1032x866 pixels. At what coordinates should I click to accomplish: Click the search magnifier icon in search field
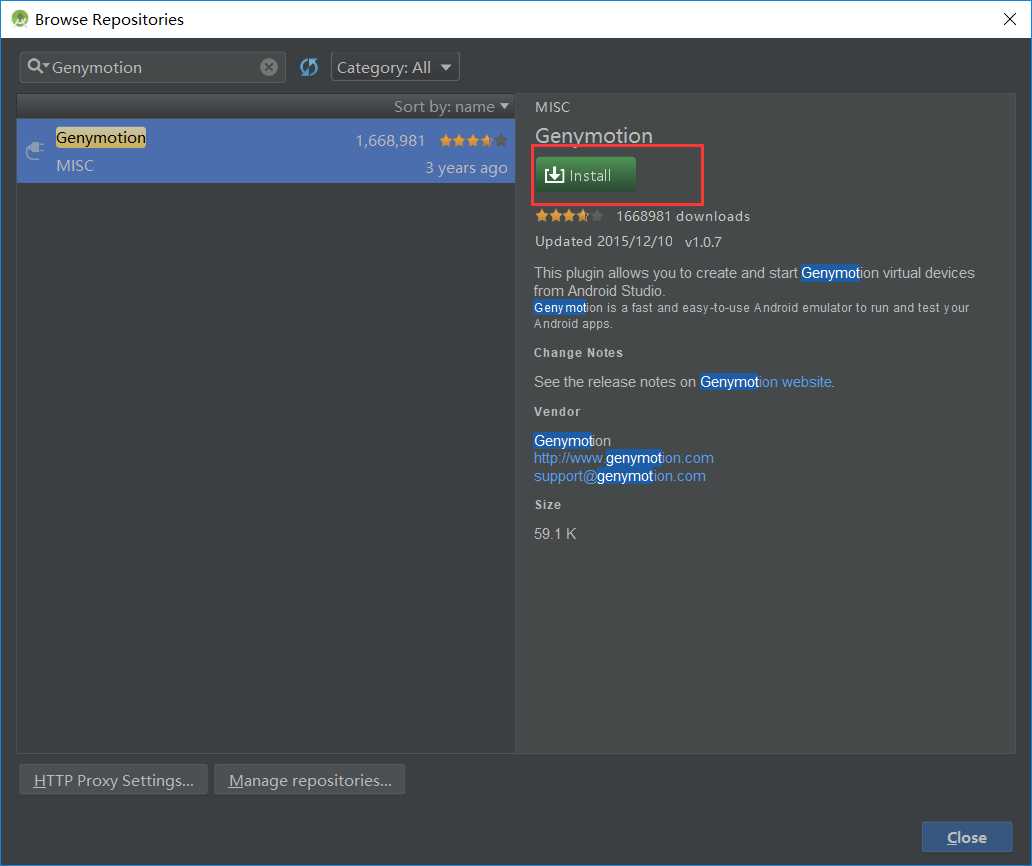tap(36, 66)
